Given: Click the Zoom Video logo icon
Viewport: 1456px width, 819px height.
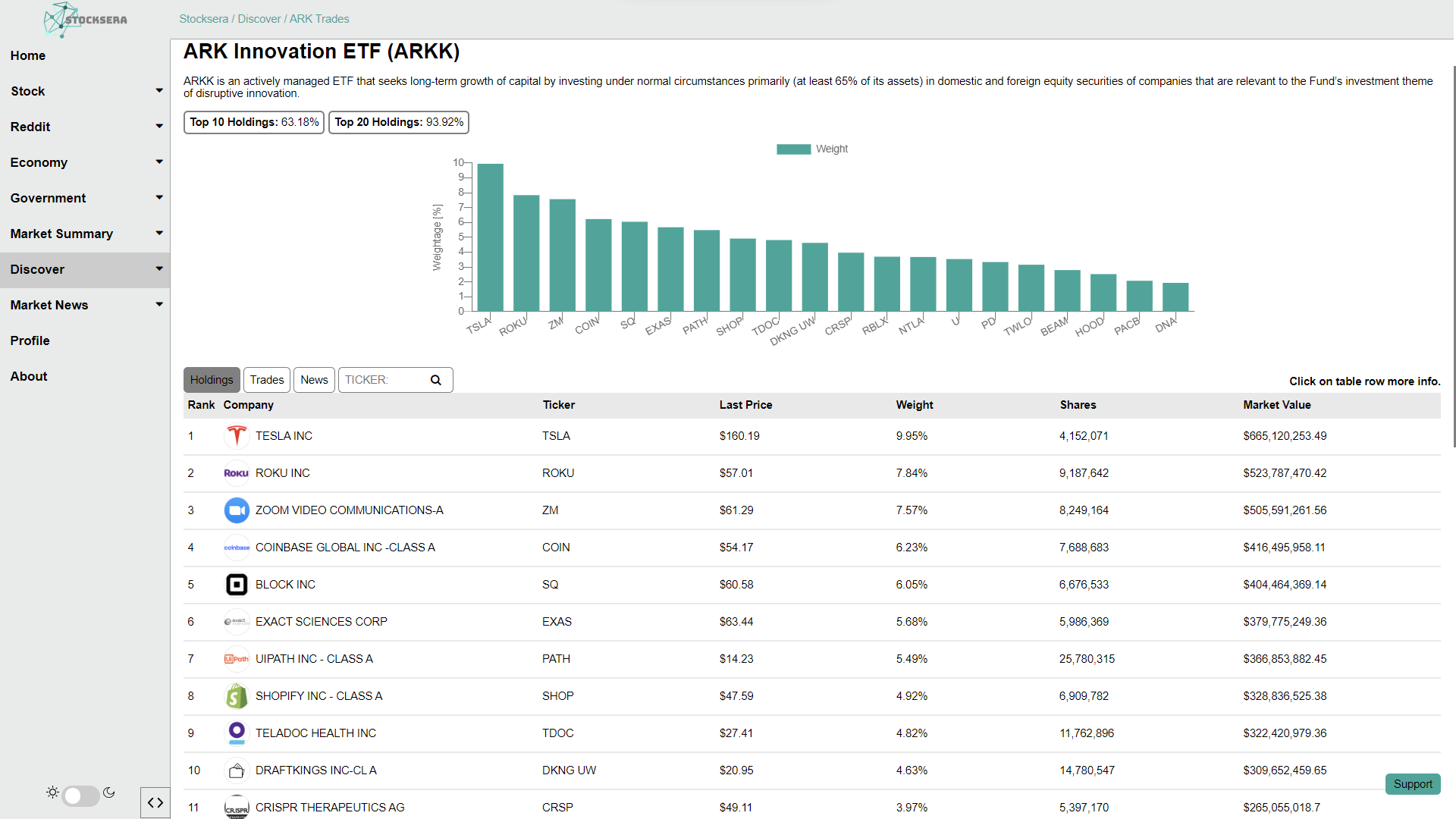Looking at the screenshot, I should pos(237,510).
